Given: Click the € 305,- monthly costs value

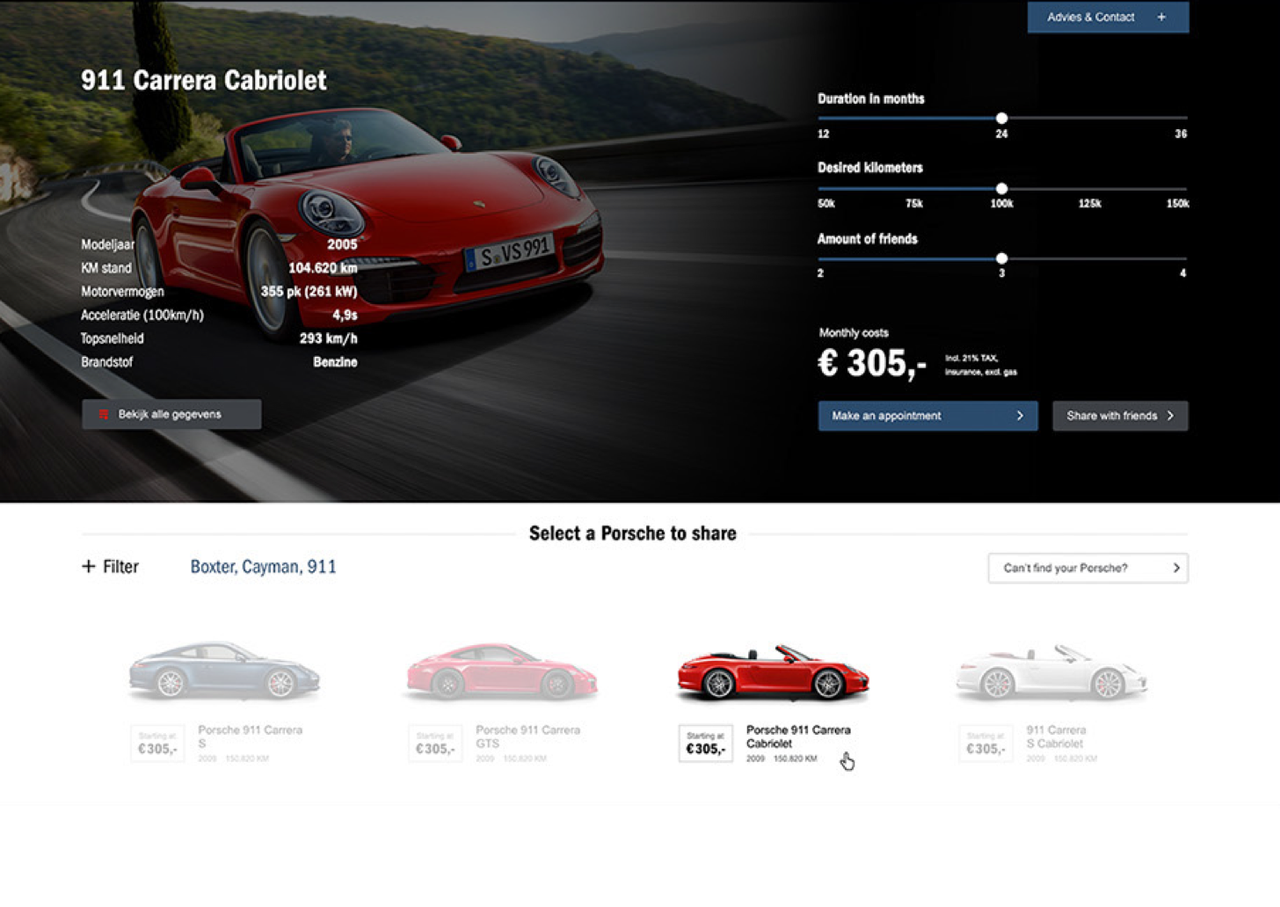Looking at the screenshot, I should pos(872,363).
